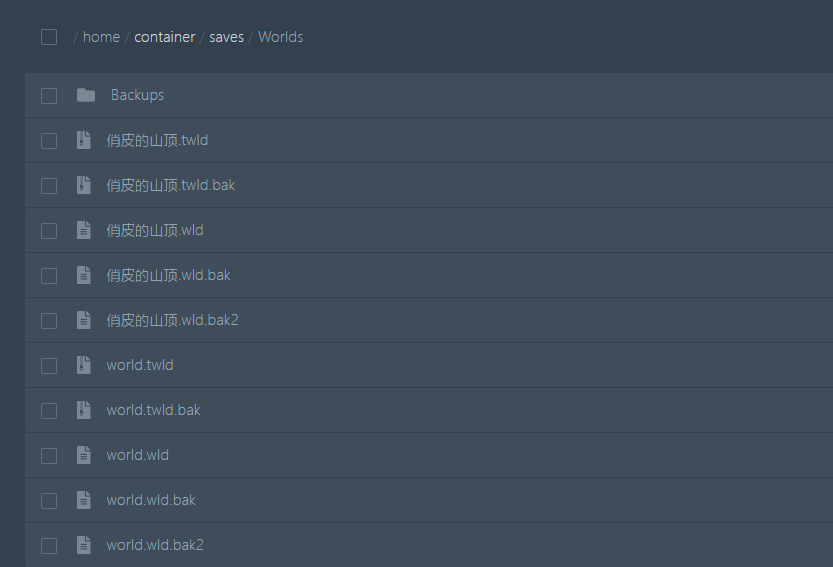Click the Backups folder icon

pos(86,95)
